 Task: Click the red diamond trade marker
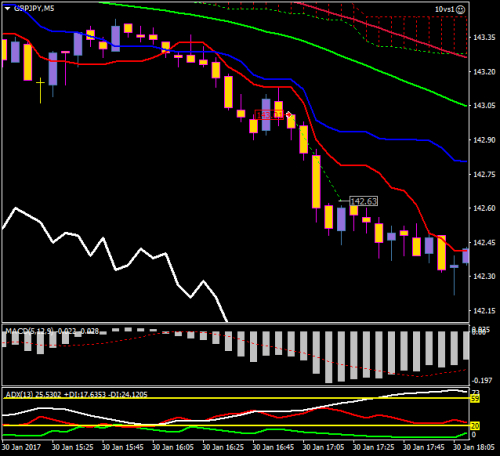pos(289,115)
